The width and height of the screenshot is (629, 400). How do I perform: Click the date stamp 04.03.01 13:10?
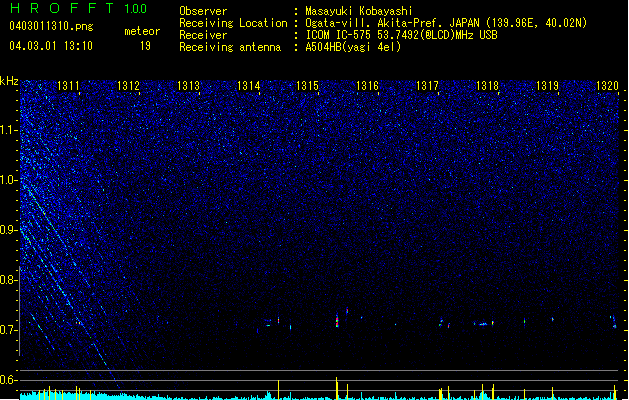[51, 46]
